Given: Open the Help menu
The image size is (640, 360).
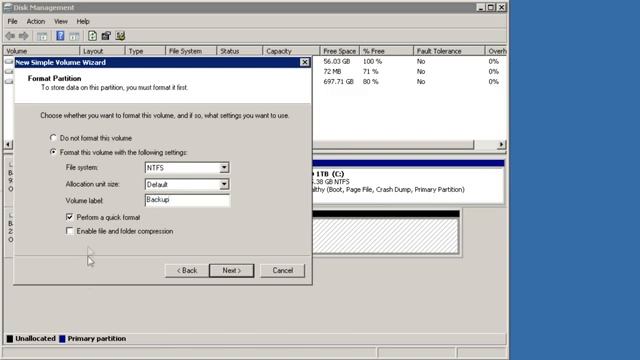Looking at the screenshot, I should pos(83,21).
